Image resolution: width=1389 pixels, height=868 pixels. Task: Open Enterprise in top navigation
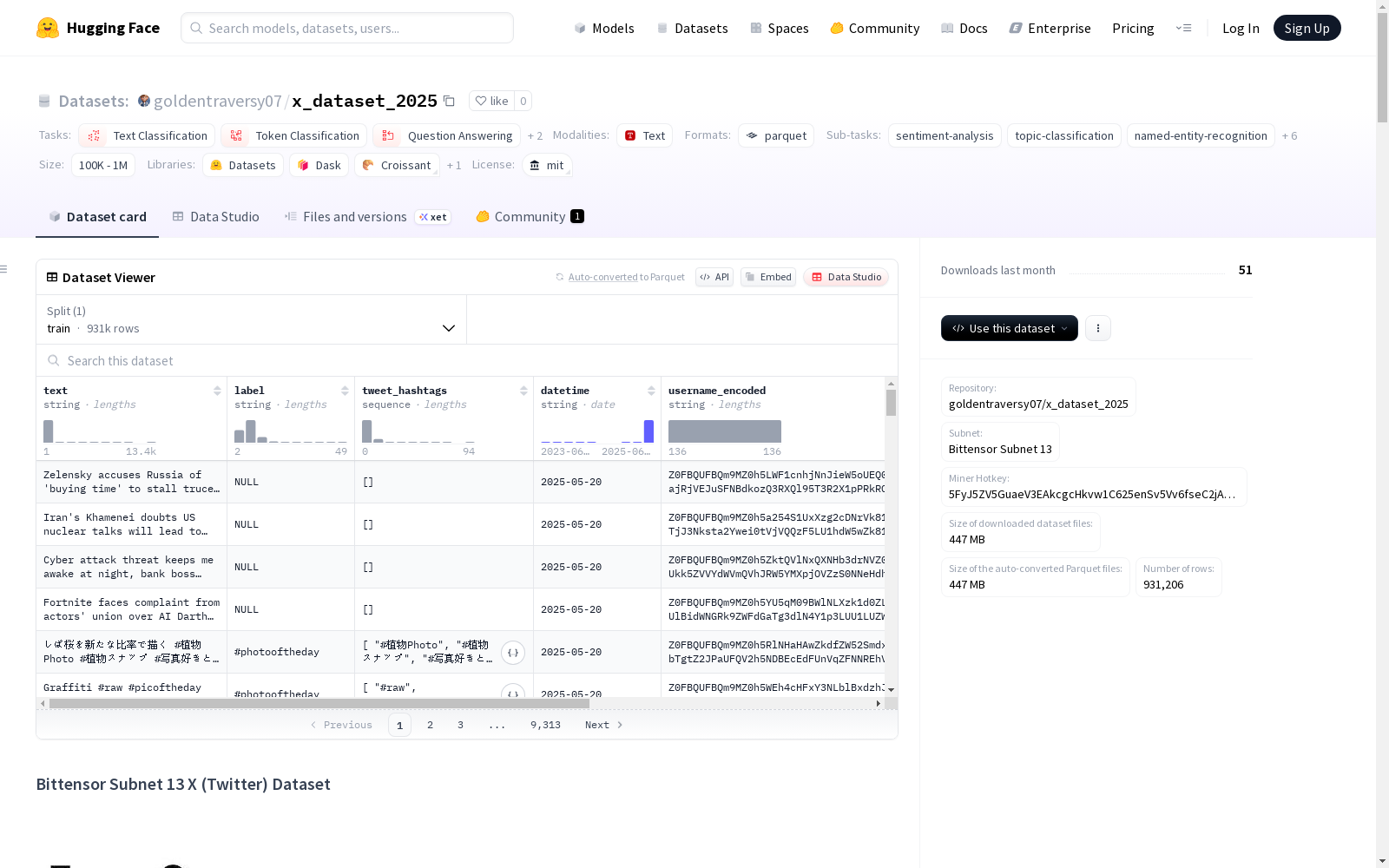coord(1050,28)
